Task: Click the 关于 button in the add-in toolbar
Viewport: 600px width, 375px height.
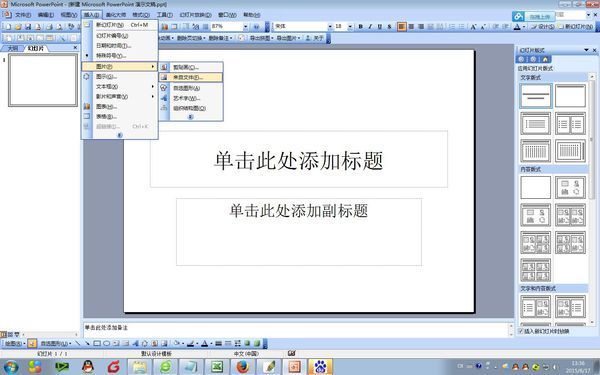Action: click(x=315, y=38)
